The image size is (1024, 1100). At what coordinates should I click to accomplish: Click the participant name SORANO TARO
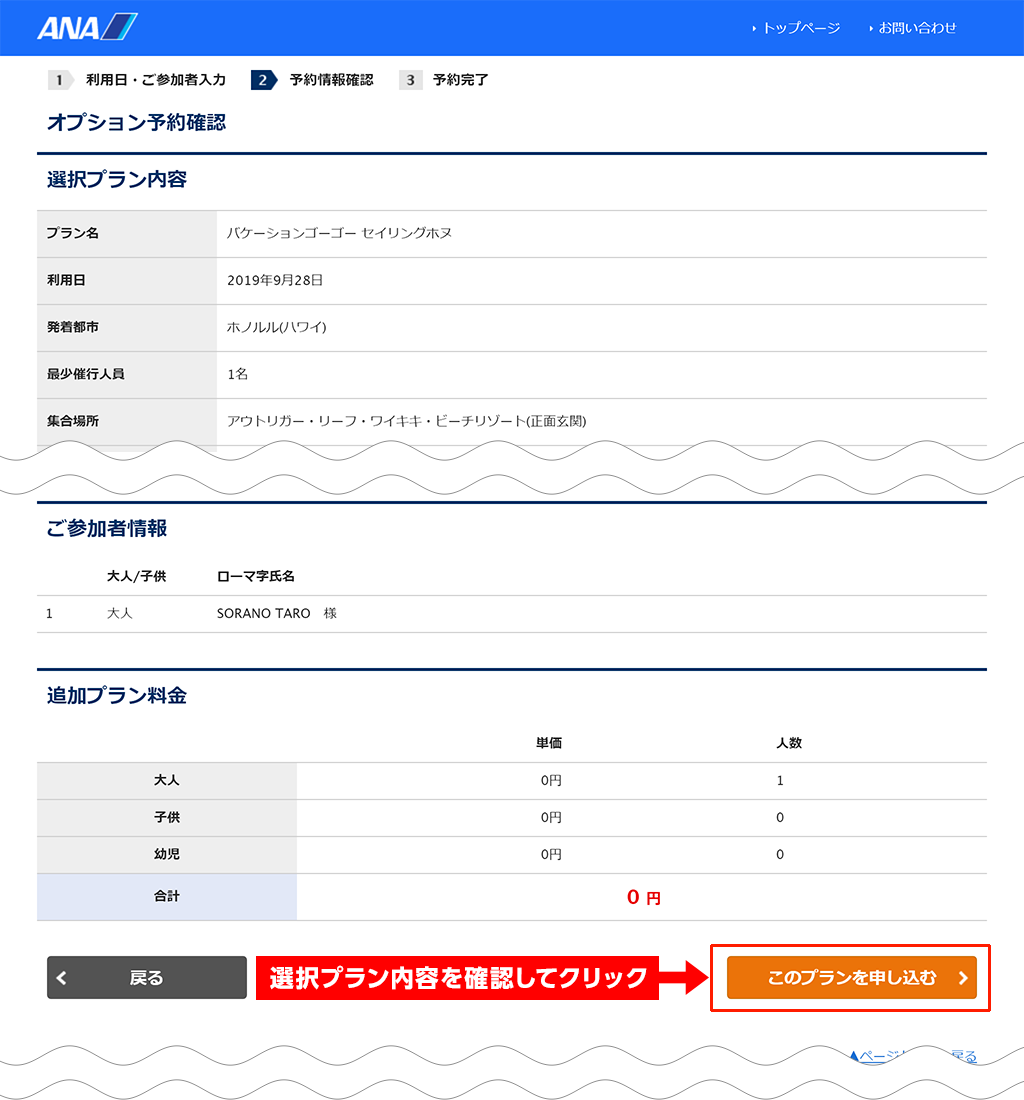click(264, 613)
